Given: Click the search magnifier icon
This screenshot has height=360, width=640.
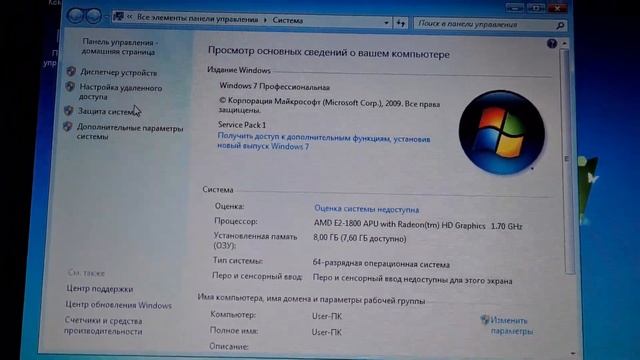Looking at the screenshot, I should (560, 25).
